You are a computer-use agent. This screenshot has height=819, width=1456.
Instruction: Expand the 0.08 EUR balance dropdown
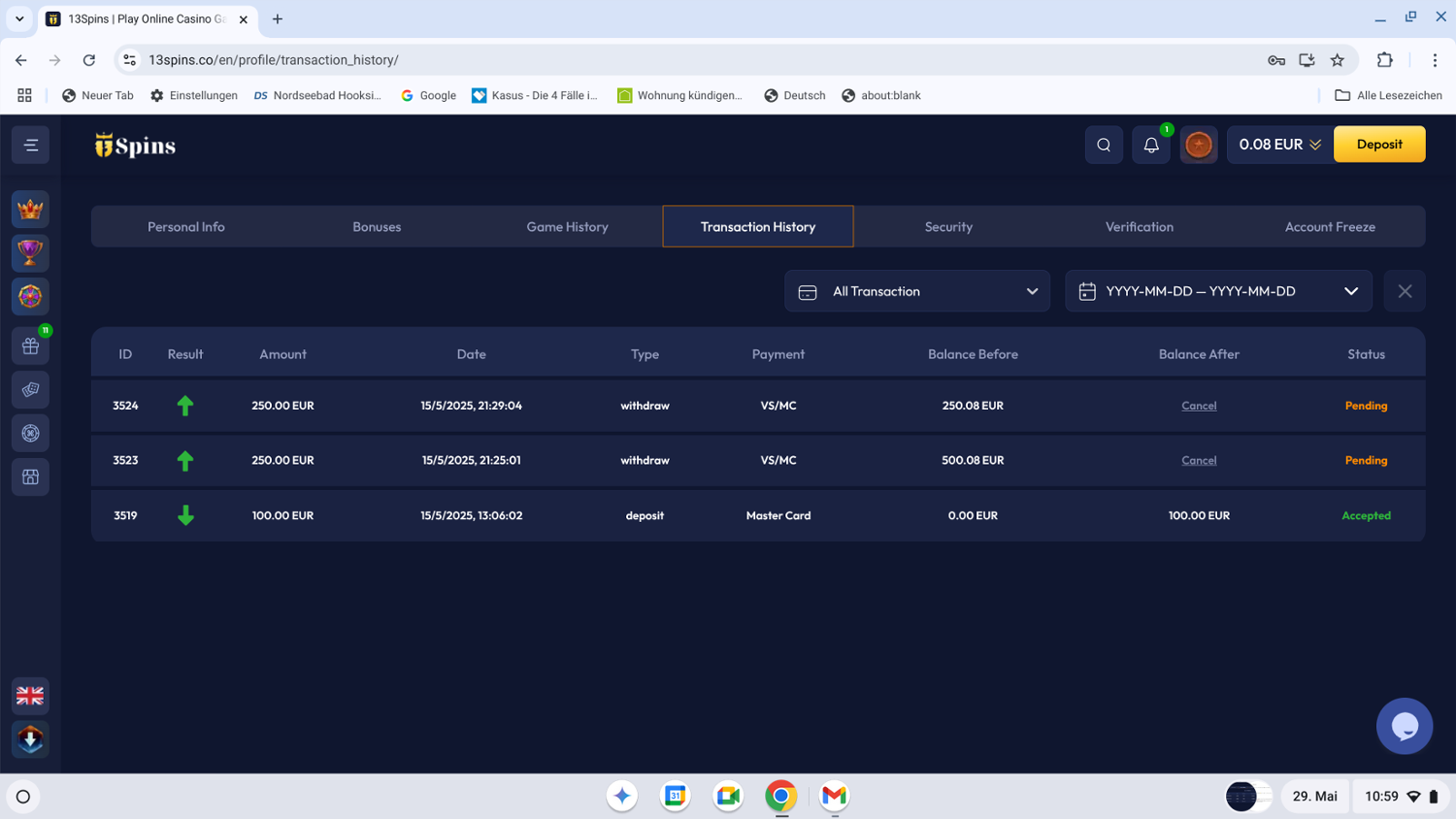1279,145
